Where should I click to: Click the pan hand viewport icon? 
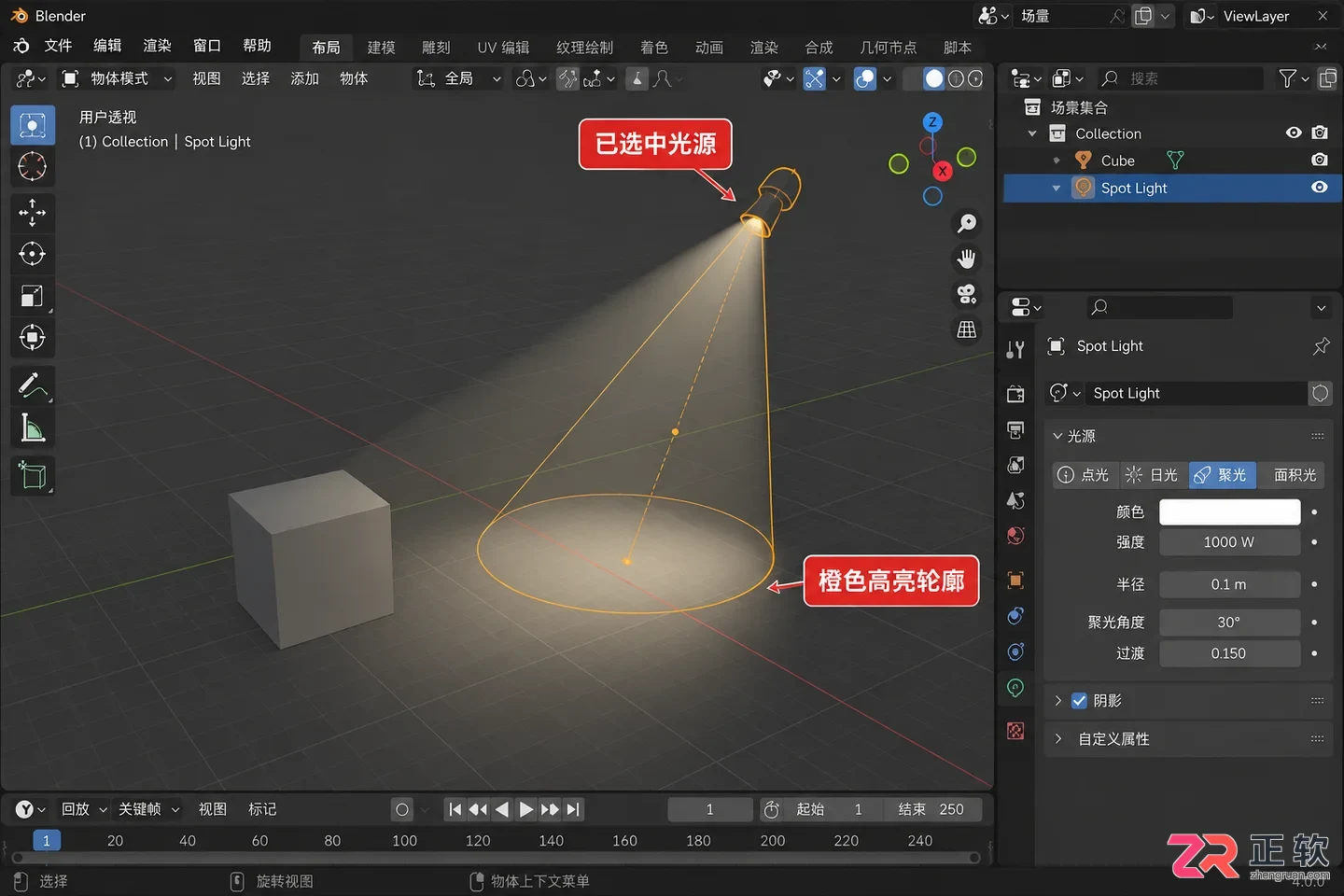[x=967, y=259]
